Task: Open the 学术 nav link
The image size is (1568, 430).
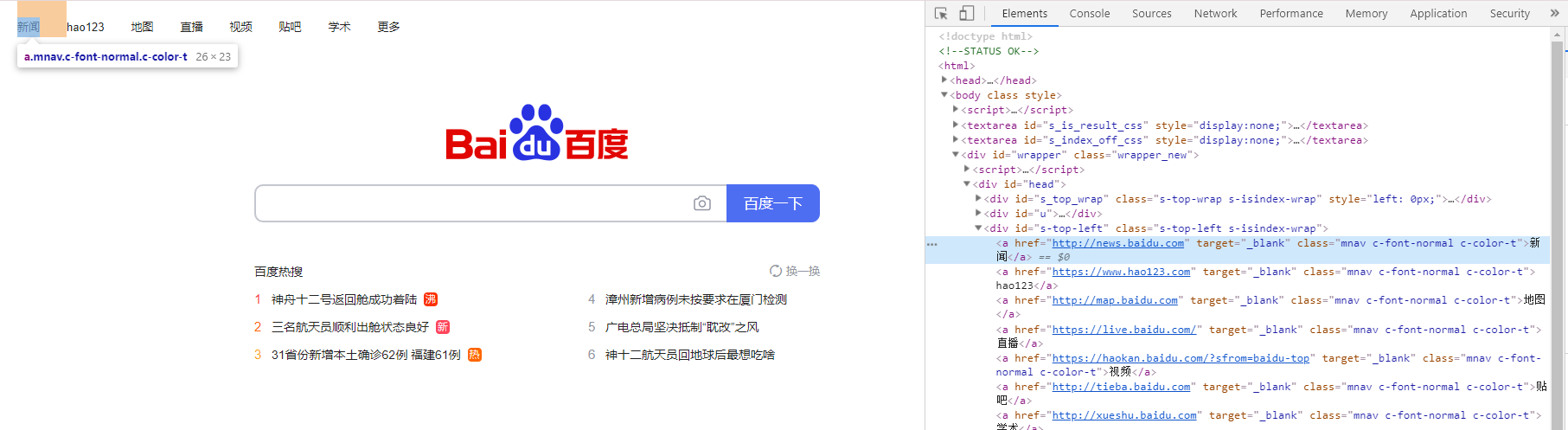Action: tap(340, 27)
